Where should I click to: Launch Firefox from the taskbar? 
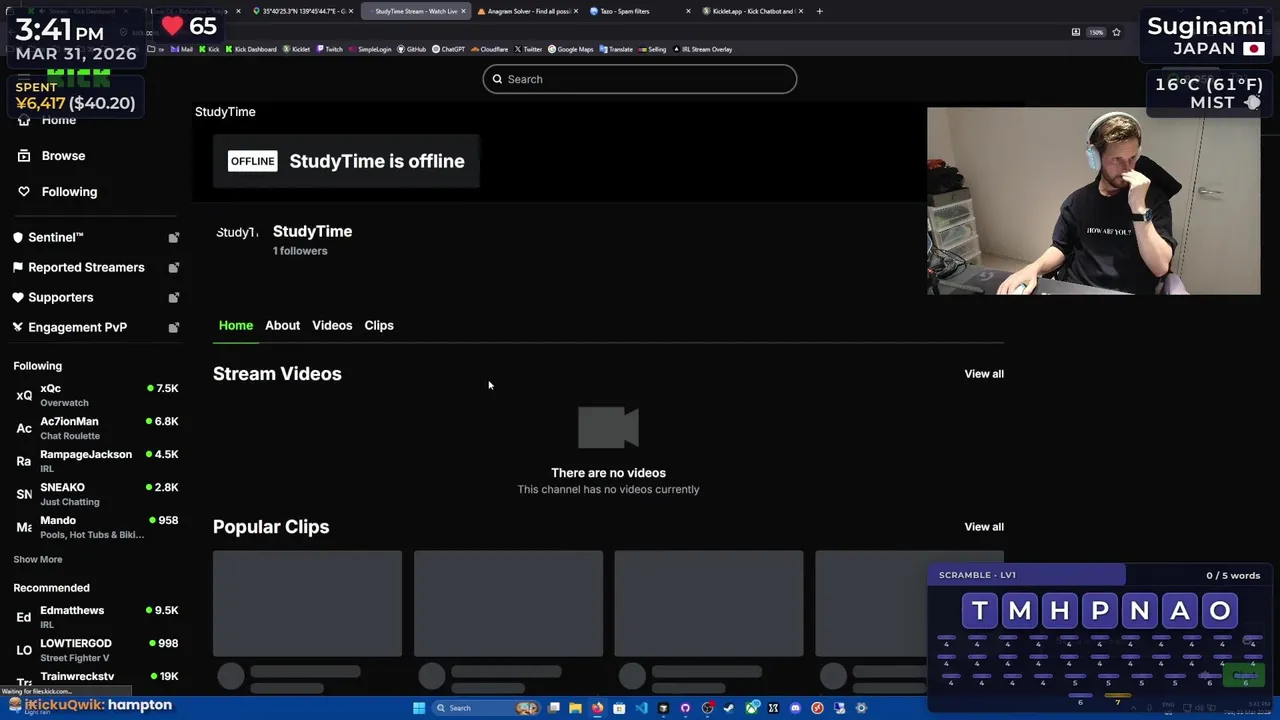tap(597, 708)
